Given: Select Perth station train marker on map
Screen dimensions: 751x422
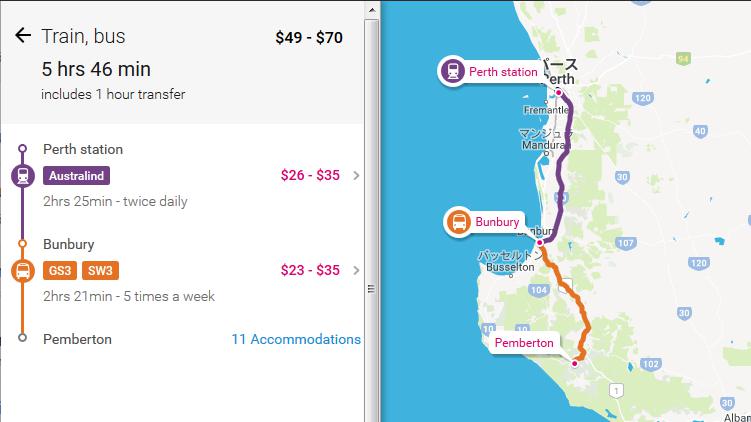Looking at the screenshot, I should pyautogui.click(x=453, y=71).
